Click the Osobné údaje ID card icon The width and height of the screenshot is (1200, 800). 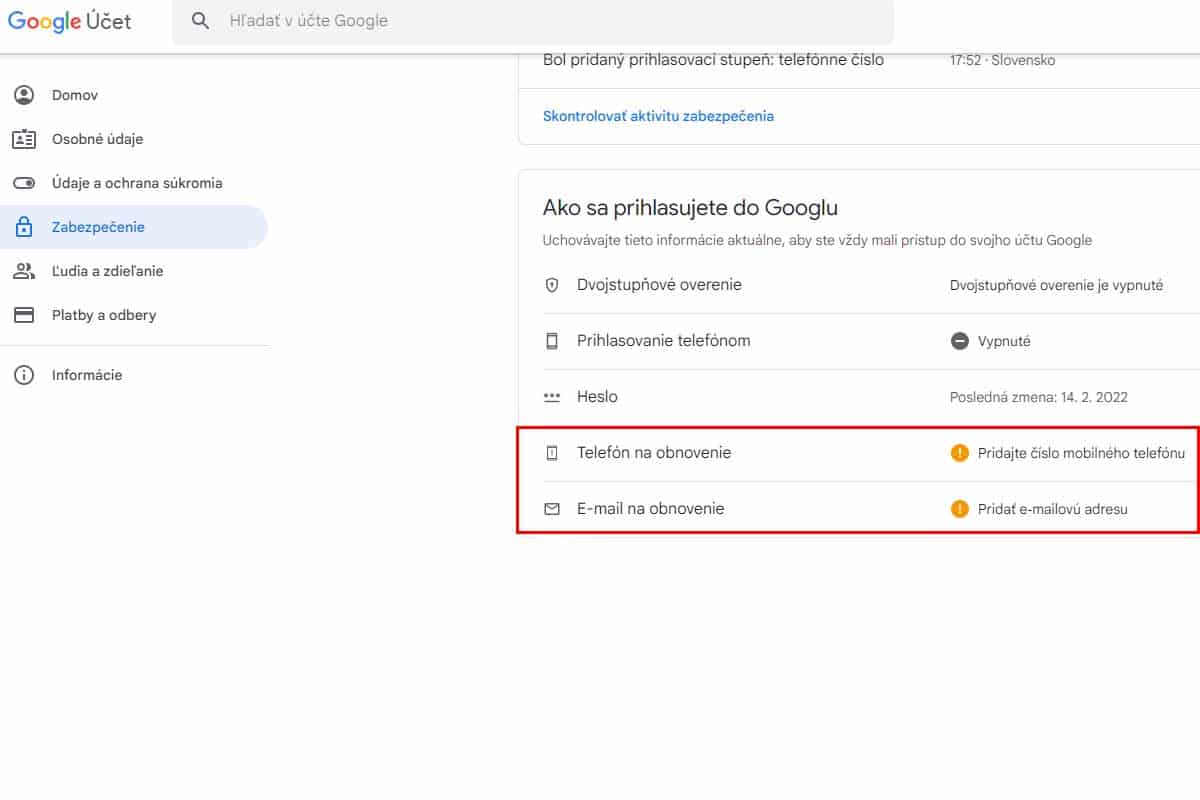(24, 139)
